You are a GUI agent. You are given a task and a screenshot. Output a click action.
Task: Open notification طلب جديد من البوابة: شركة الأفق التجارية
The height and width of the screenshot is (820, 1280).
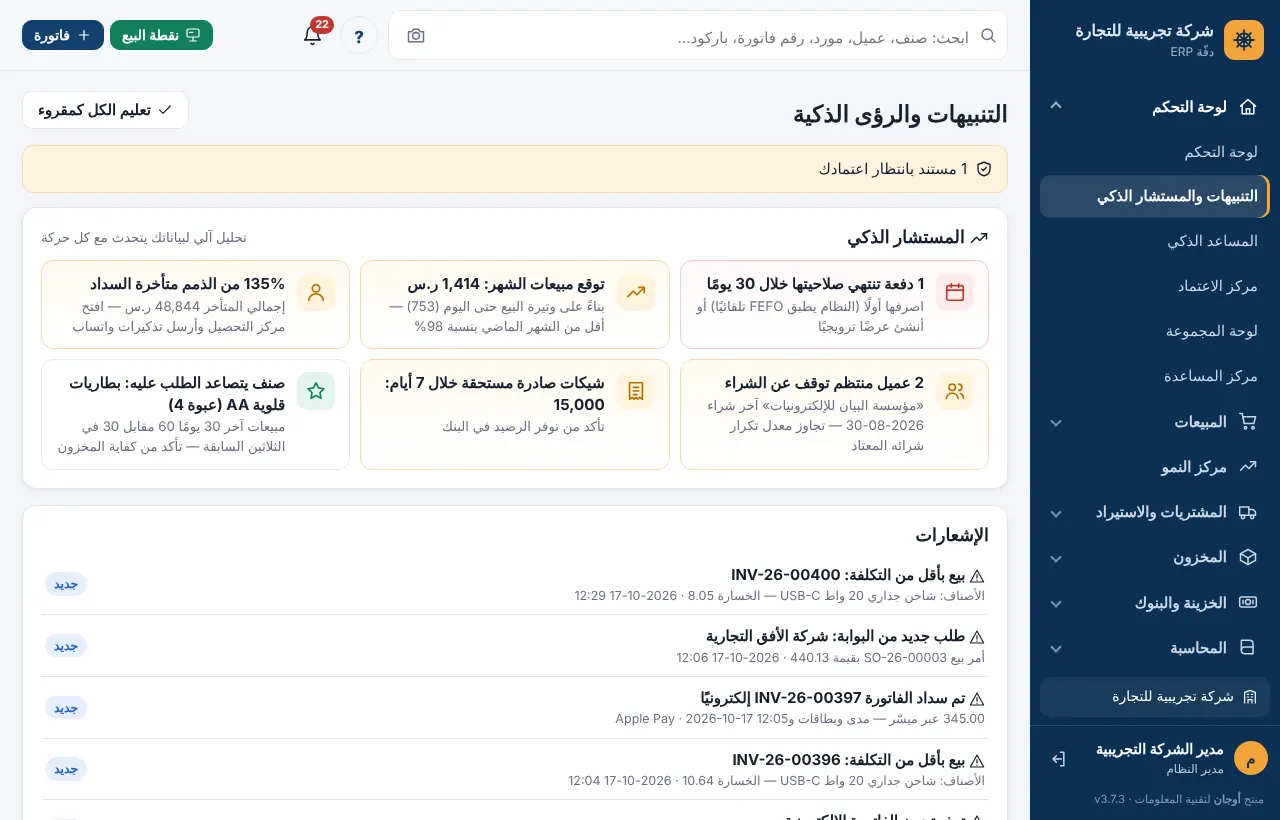tap(515, 646)
